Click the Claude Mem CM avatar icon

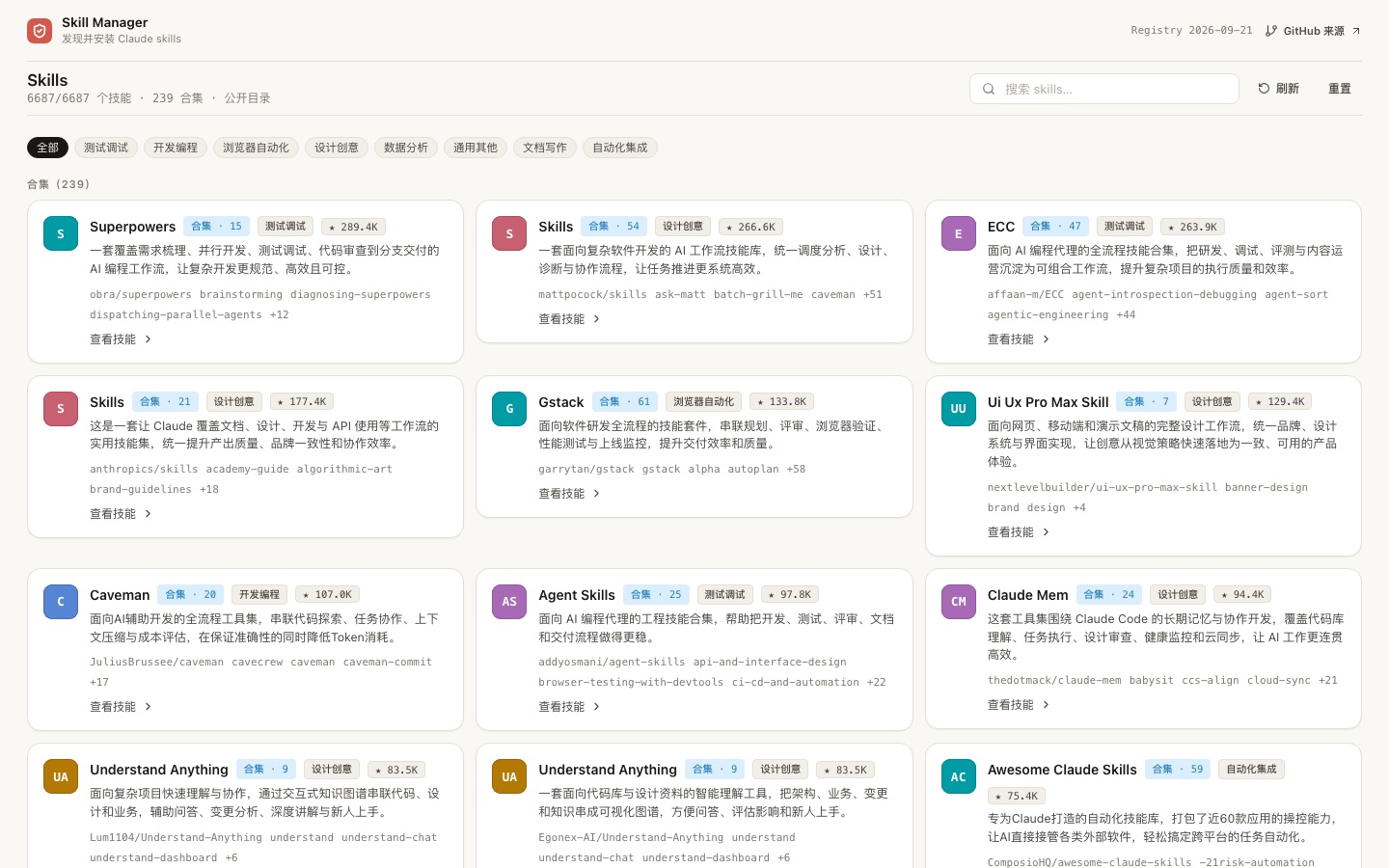[959, 602]
